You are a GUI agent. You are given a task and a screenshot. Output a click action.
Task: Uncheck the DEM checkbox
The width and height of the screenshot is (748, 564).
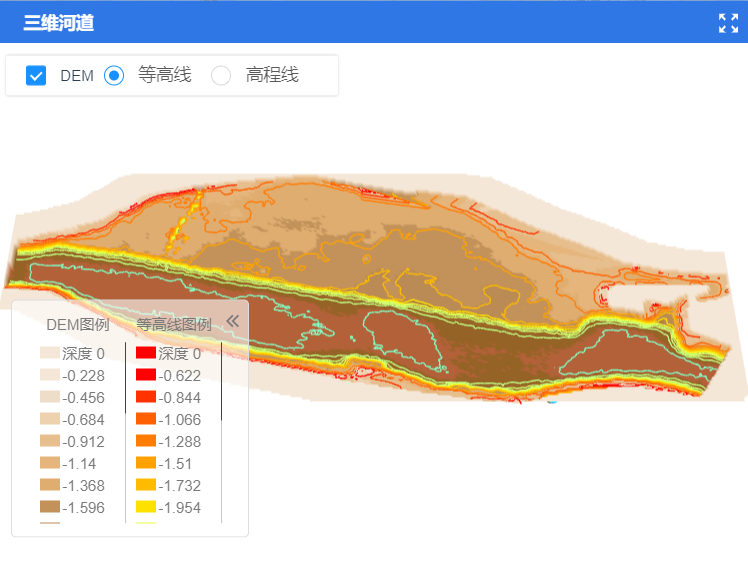[x=36, y=75]
